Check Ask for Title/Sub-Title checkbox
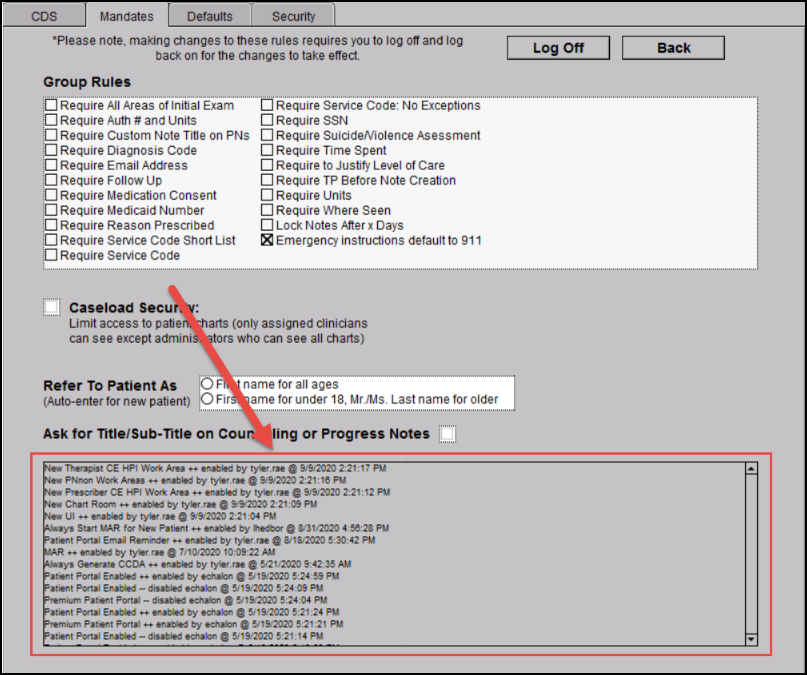 [x=449, y=434]
